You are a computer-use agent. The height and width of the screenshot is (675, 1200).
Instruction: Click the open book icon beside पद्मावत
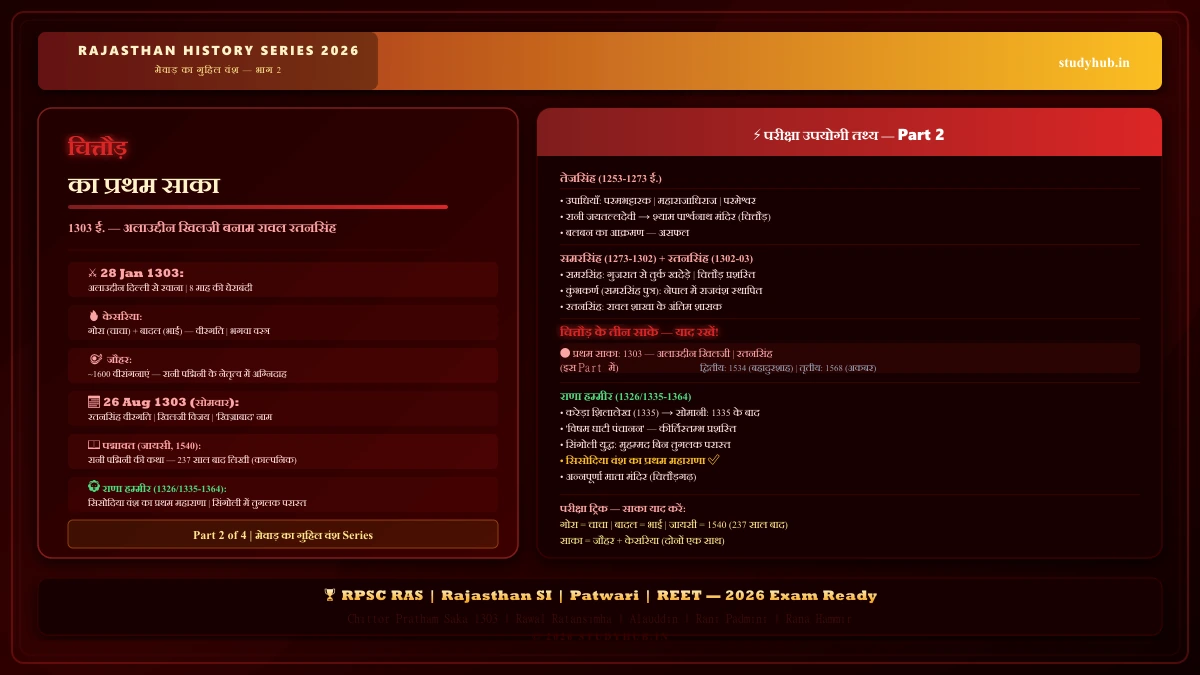tap(94, 445)
